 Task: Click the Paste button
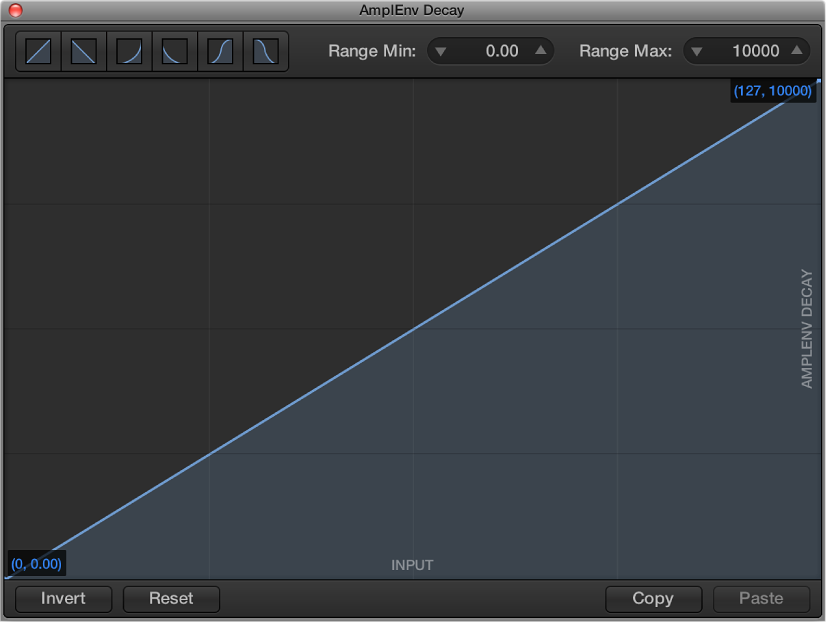pos(761,598)
